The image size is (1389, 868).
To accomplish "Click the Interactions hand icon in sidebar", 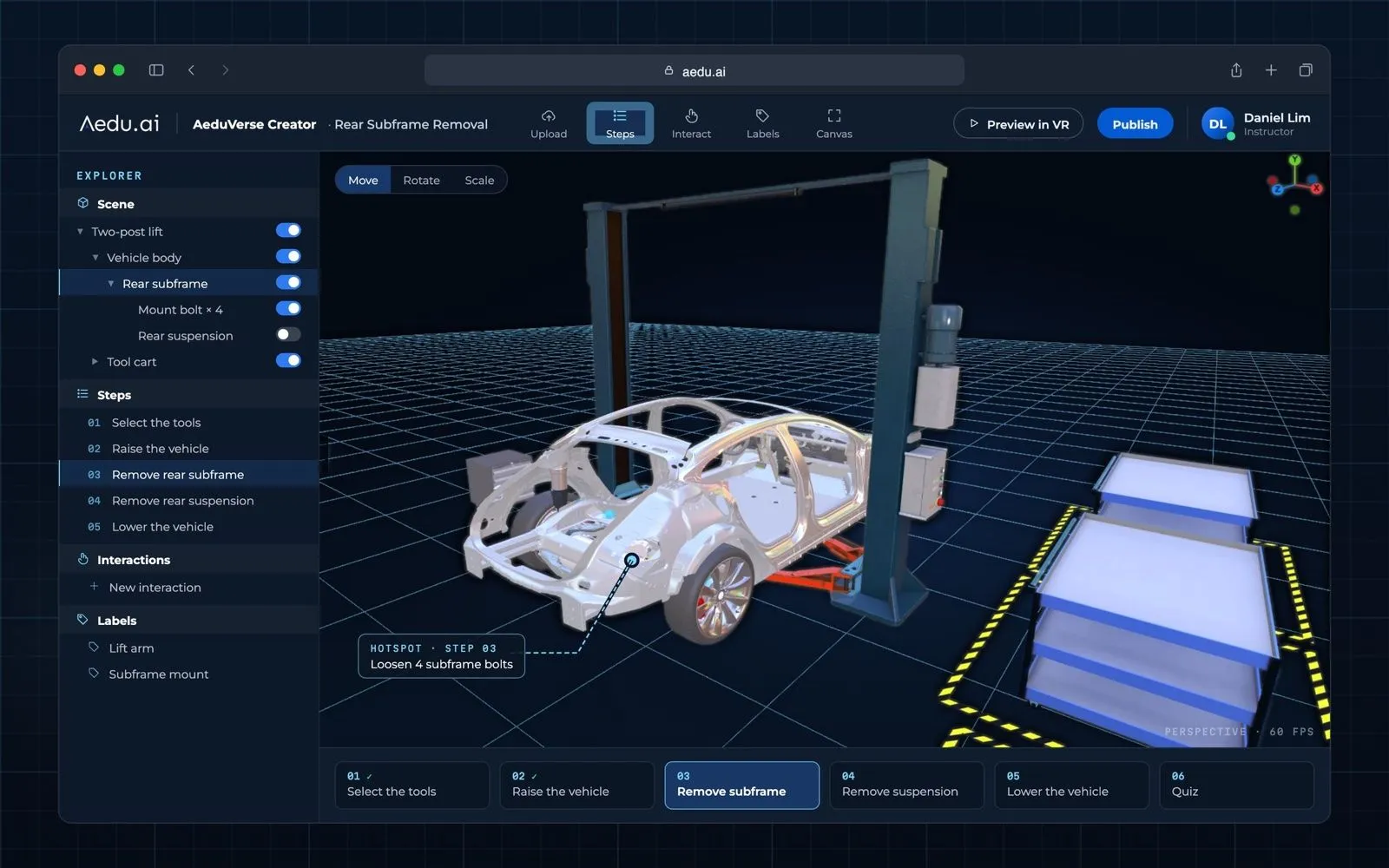I will [83, 559].
